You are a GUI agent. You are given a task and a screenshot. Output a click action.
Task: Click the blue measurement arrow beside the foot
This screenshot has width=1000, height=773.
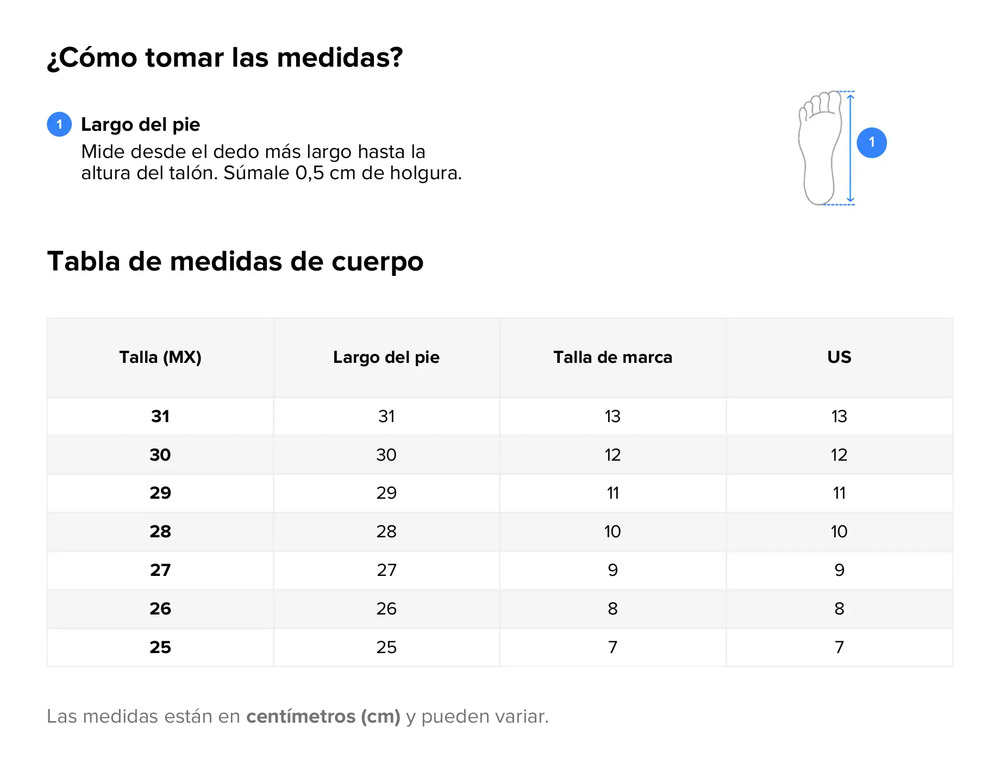click(850, 148)
